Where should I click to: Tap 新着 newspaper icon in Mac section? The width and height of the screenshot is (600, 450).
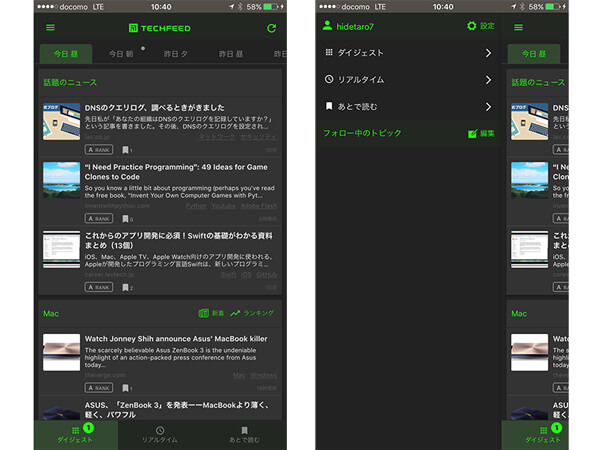pos(204,313)
